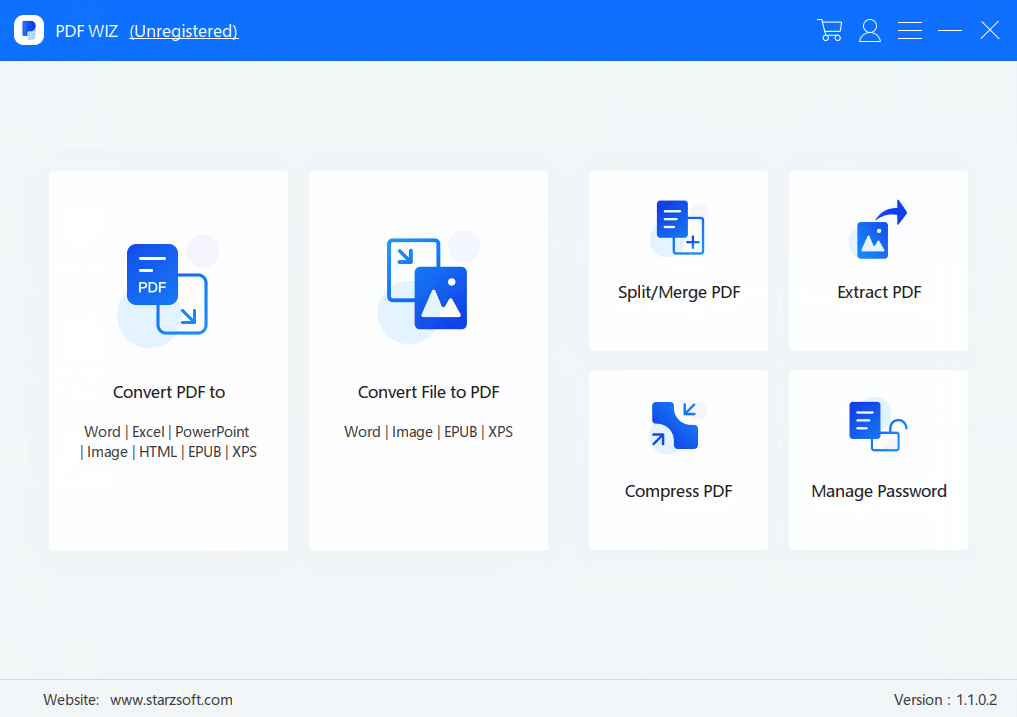
Task: Visit the www.starzsoft.com website link
Action: pos(171,700)
